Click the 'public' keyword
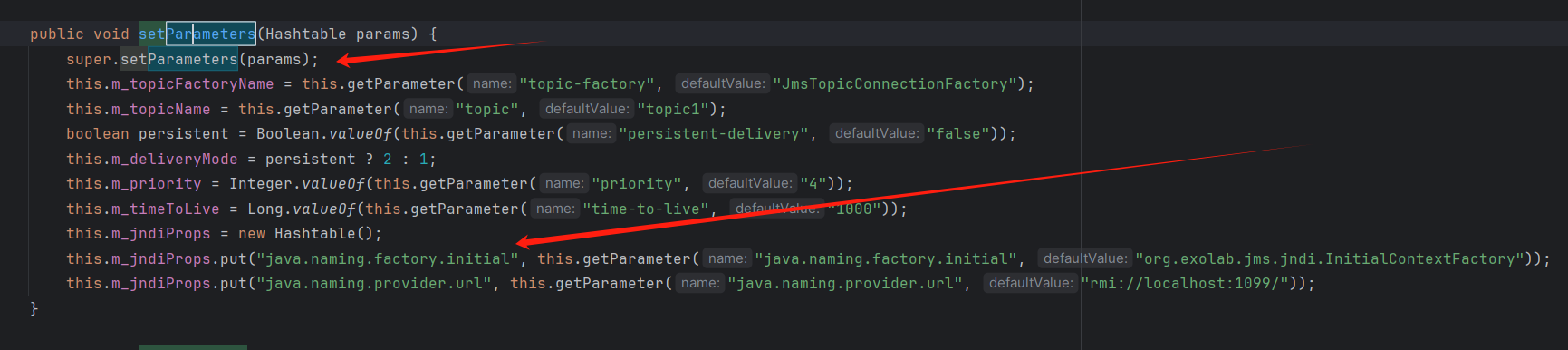Screen dimensions: 1568x350 coord(56,34)
